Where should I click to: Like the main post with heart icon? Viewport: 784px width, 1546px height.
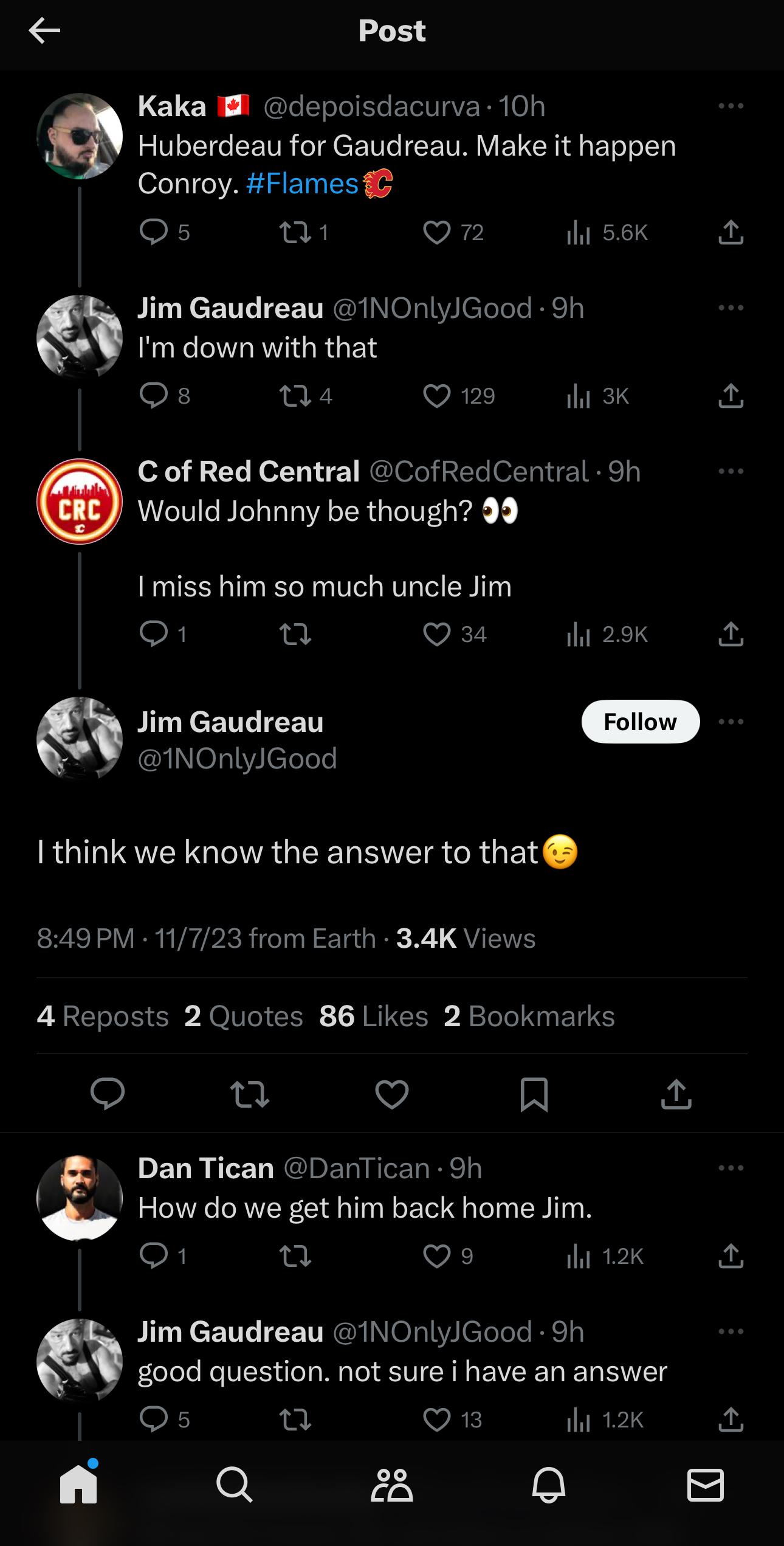click(x=392, y=1095)
